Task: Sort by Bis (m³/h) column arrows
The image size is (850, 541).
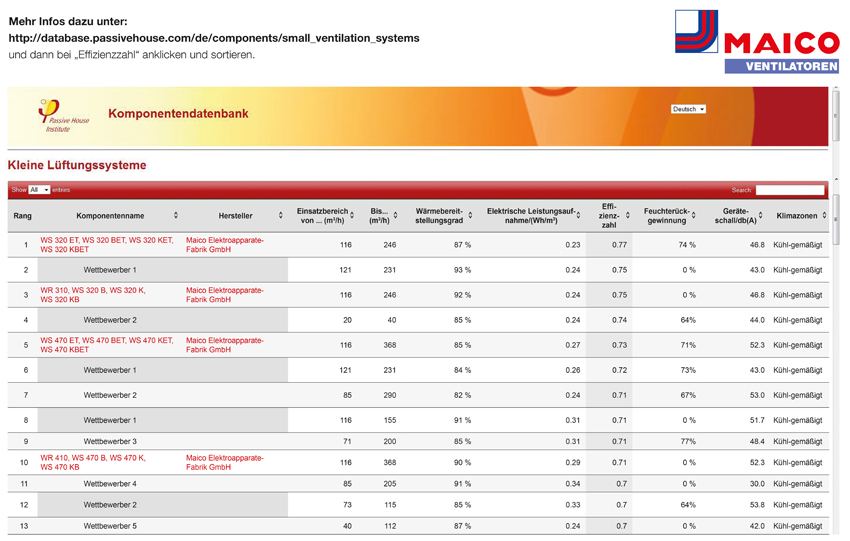Action: pos(396,215)
